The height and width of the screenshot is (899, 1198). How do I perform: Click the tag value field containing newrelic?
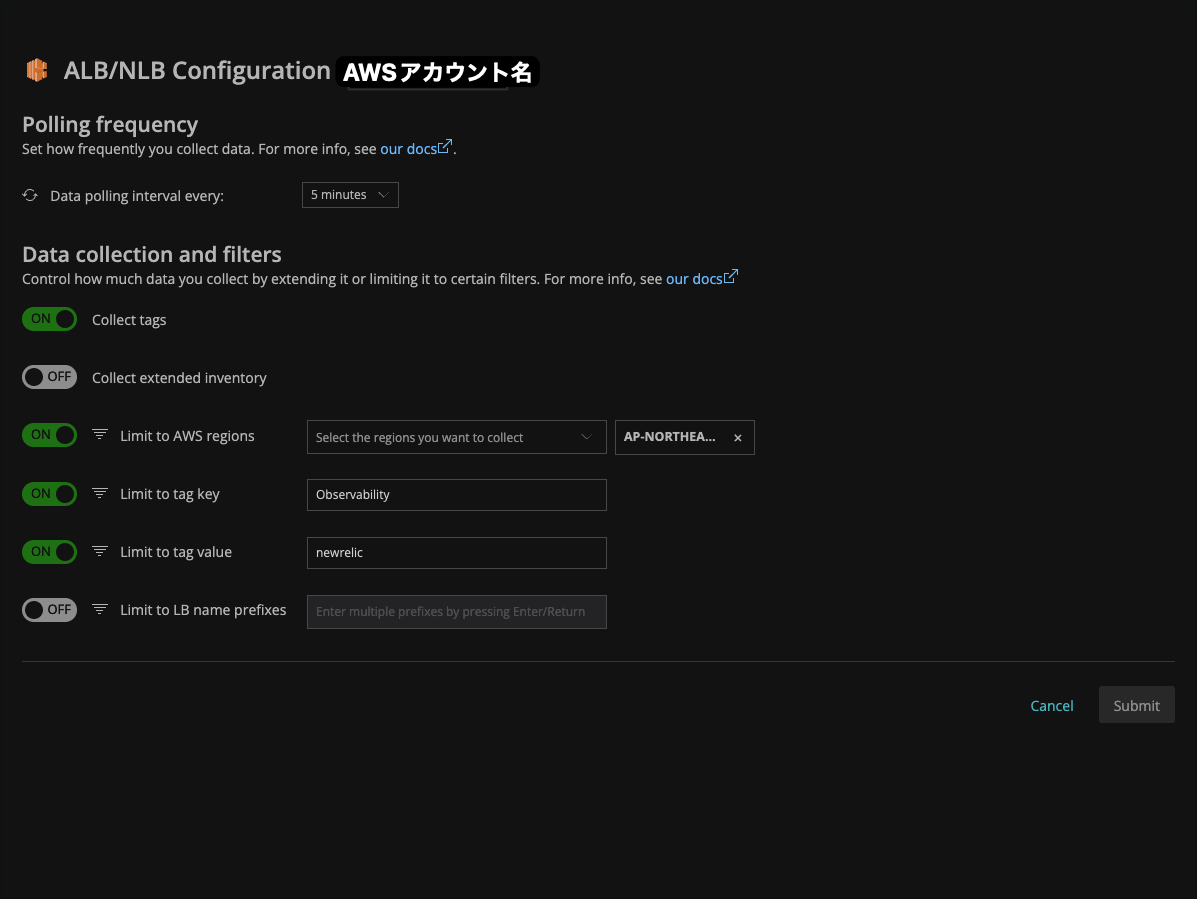[457, 553]
